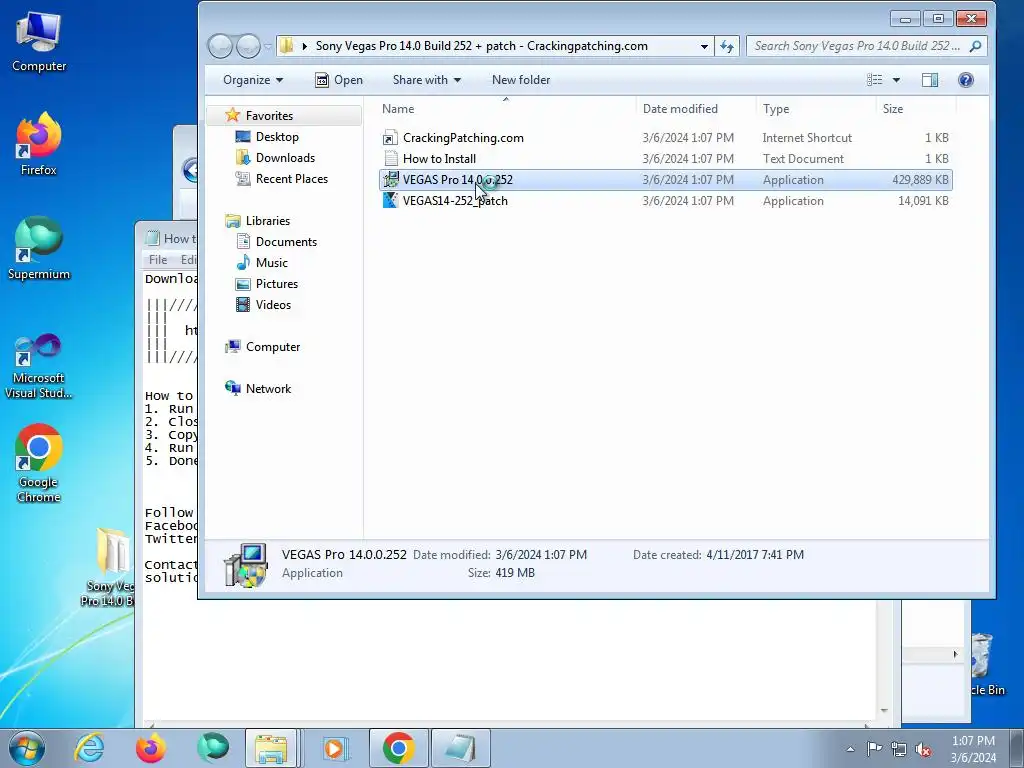Select Libraries in the navigation pane
The image size is (1024, 768).
(268, 221)
